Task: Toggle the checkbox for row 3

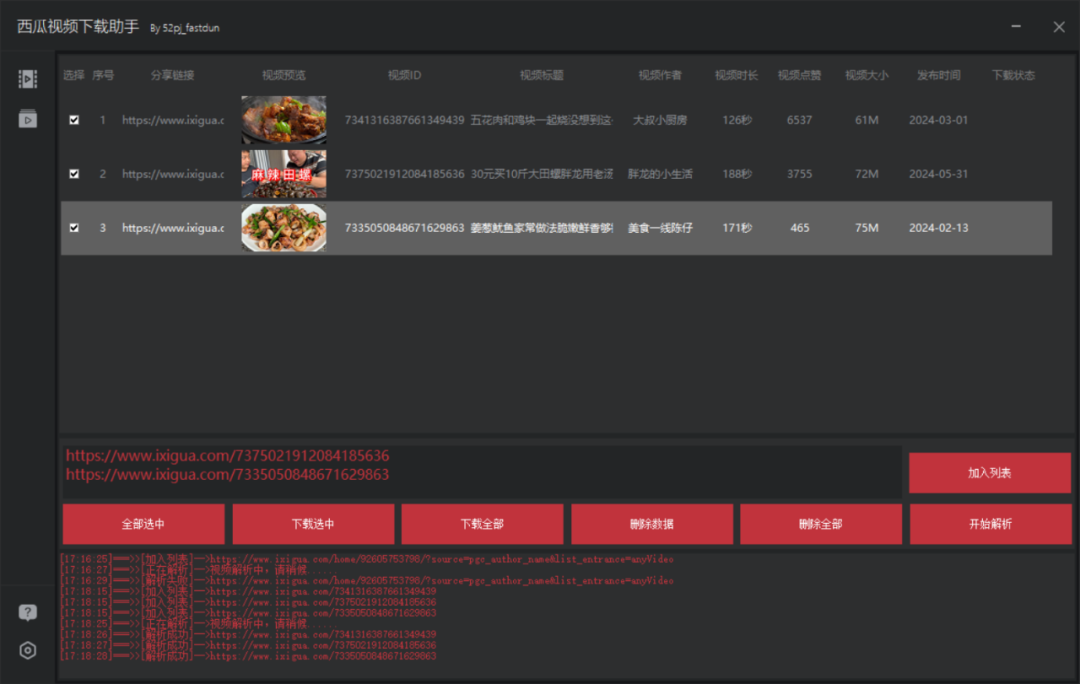Action: (74, 228)
